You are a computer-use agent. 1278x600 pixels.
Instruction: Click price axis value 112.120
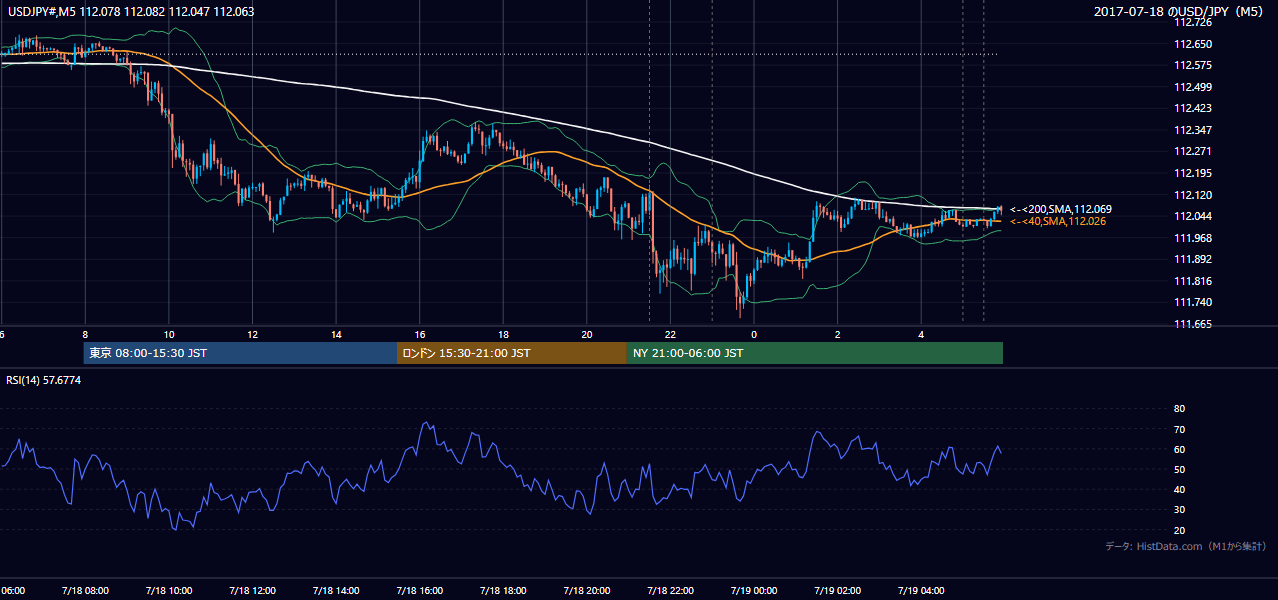[1192, 195]
